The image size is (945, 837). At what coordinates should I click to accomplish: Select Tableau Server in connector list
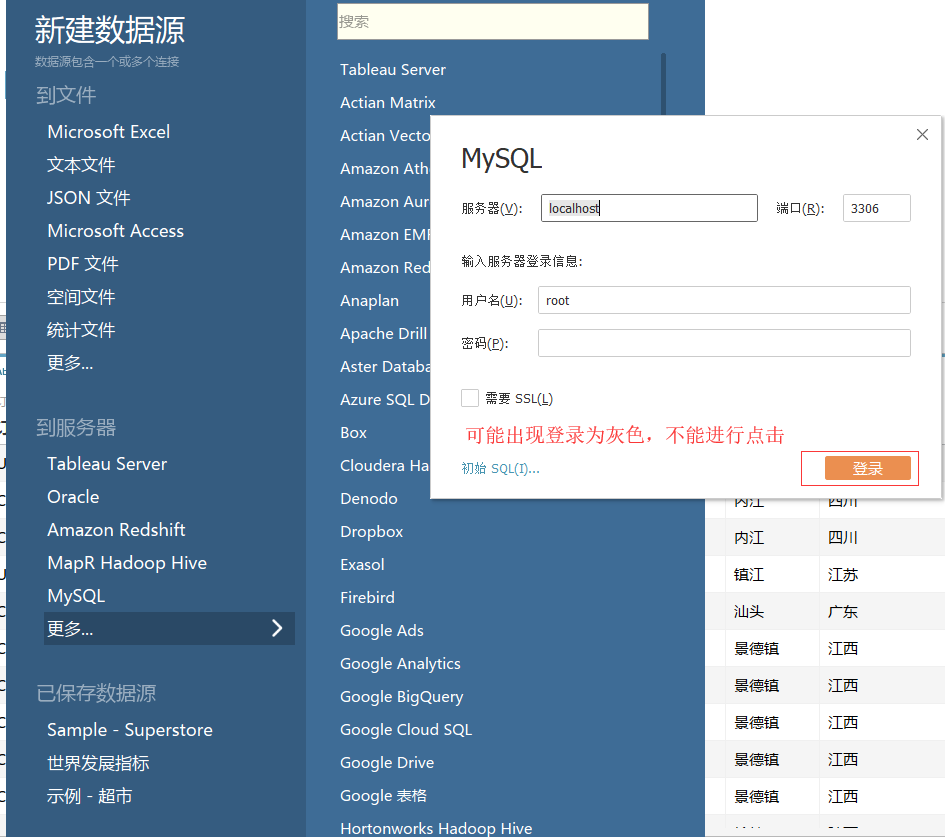coord(392,69)
